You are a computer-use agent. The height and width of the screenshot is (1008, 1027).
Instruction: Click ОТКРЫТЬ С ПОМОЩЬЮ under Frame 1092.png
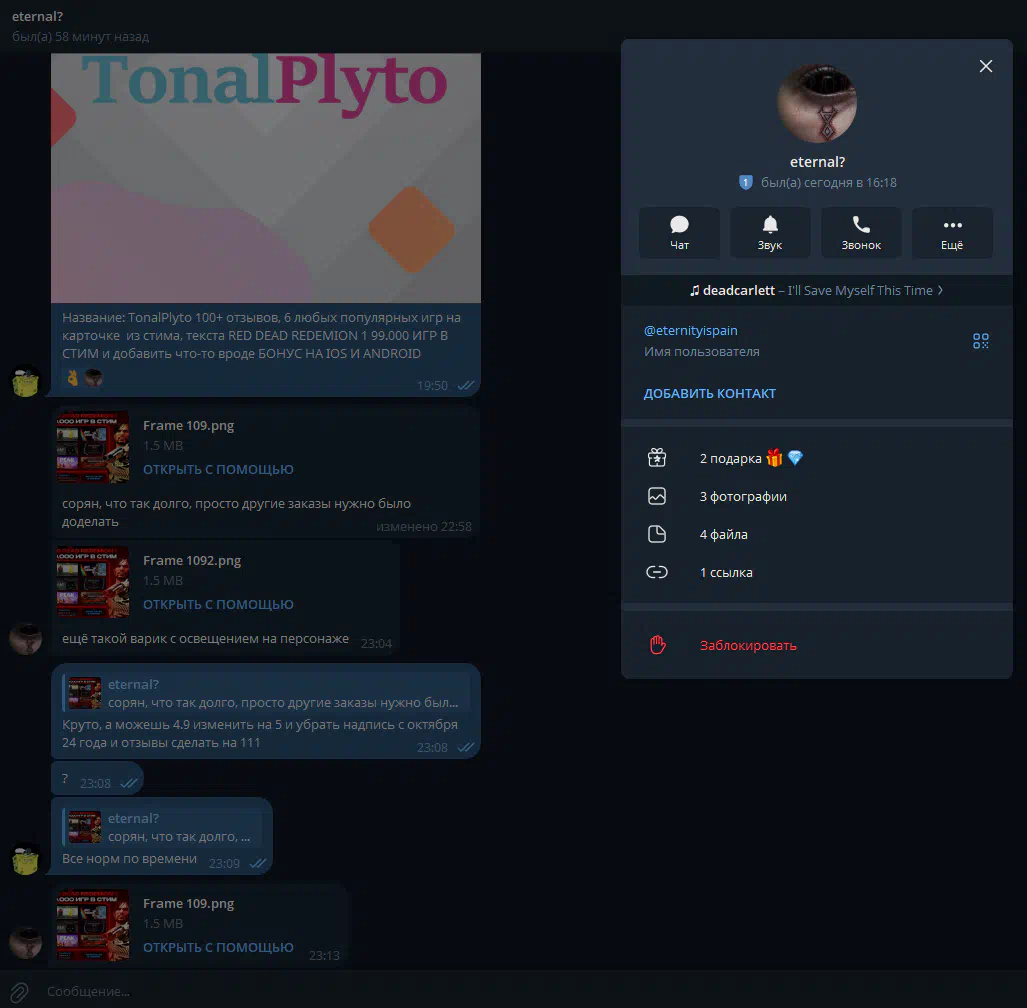(x=218, y=604)
